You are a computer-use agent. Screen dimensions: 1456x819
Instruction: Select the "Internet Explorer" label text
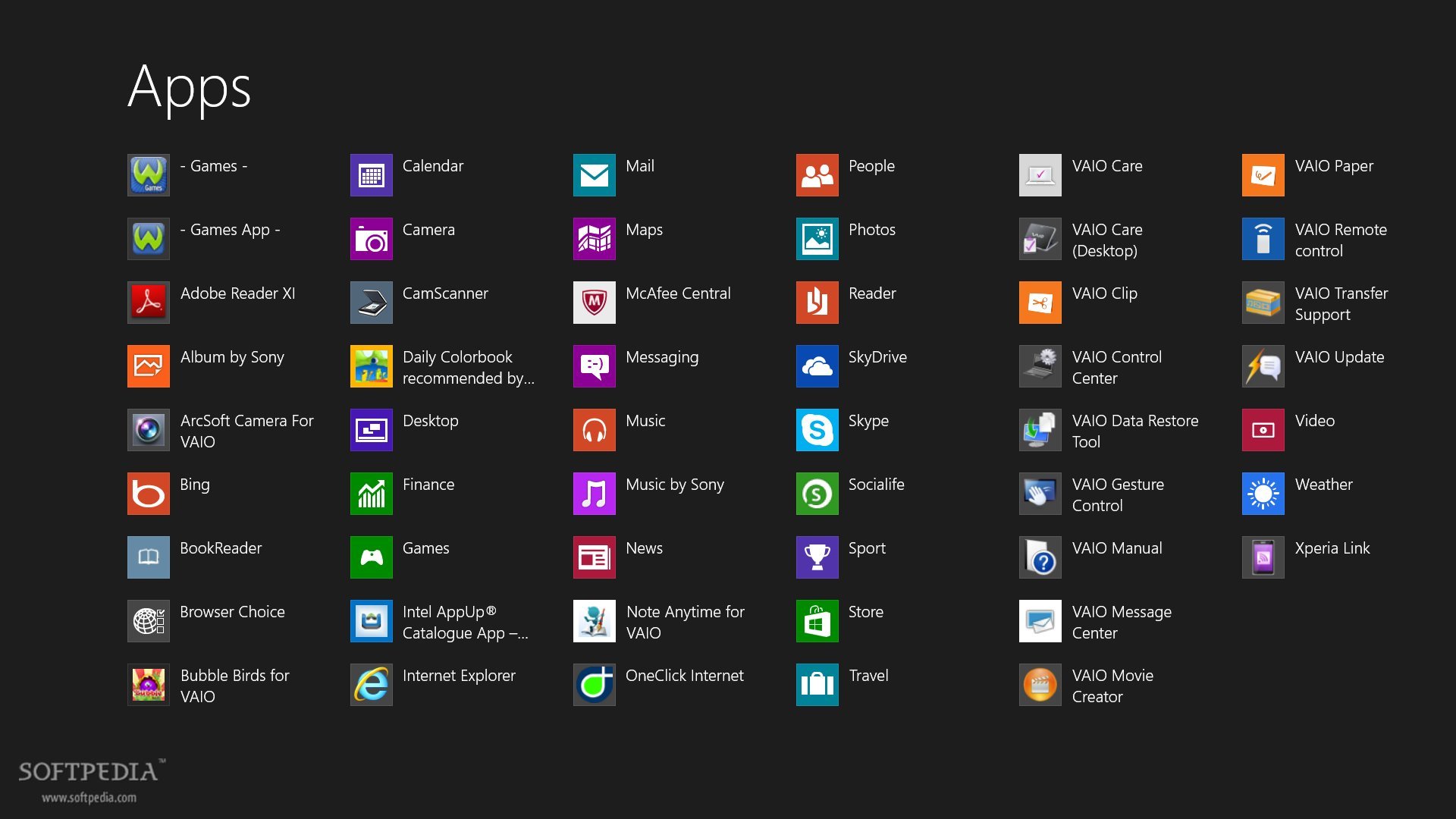point(459,676)
